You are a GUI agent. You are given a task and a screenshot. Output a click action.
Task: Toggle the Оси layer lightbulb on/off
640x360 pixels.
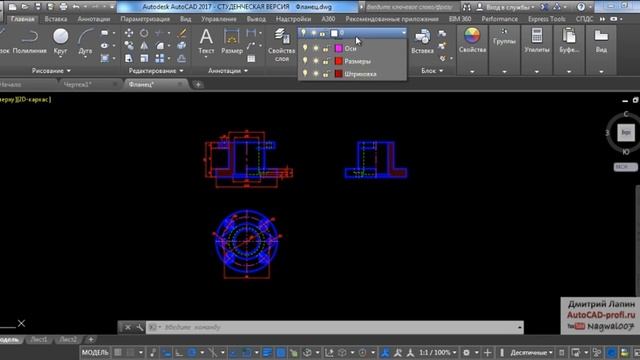point(305,48)
